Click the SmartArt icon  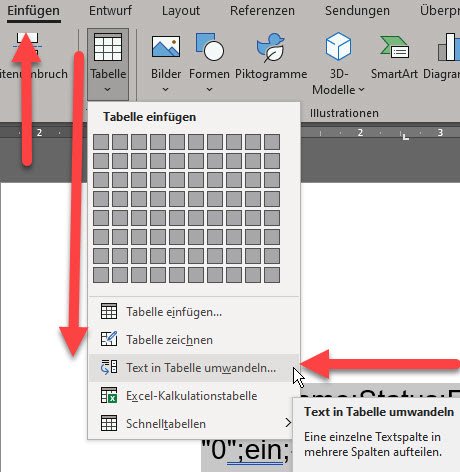[x=394, y=47]
